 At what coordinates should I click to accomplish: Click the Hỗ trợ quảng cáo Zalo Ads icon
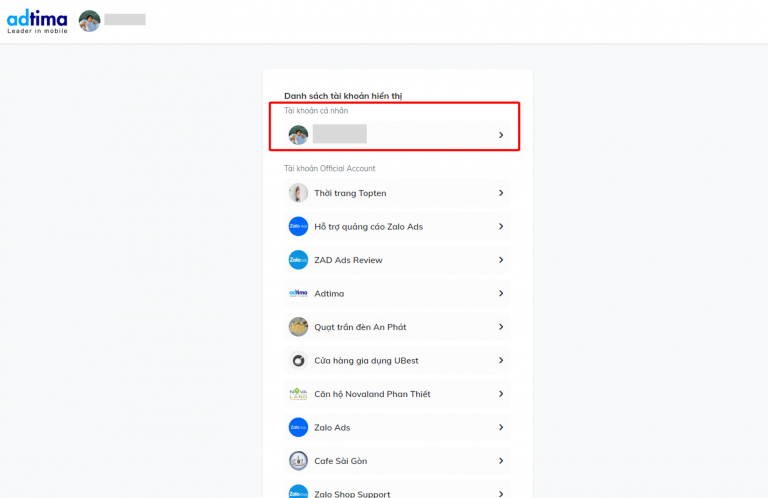(298, 226)
